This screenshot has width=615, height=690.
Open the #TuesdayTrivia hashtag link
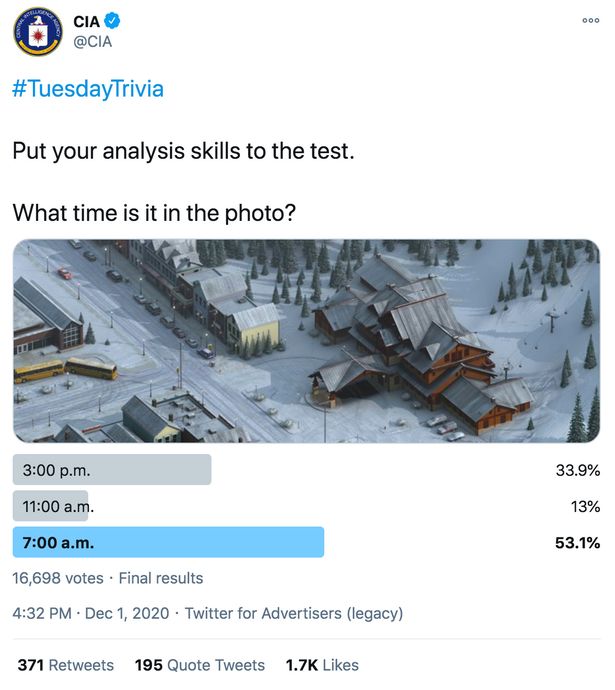(87, 89)
